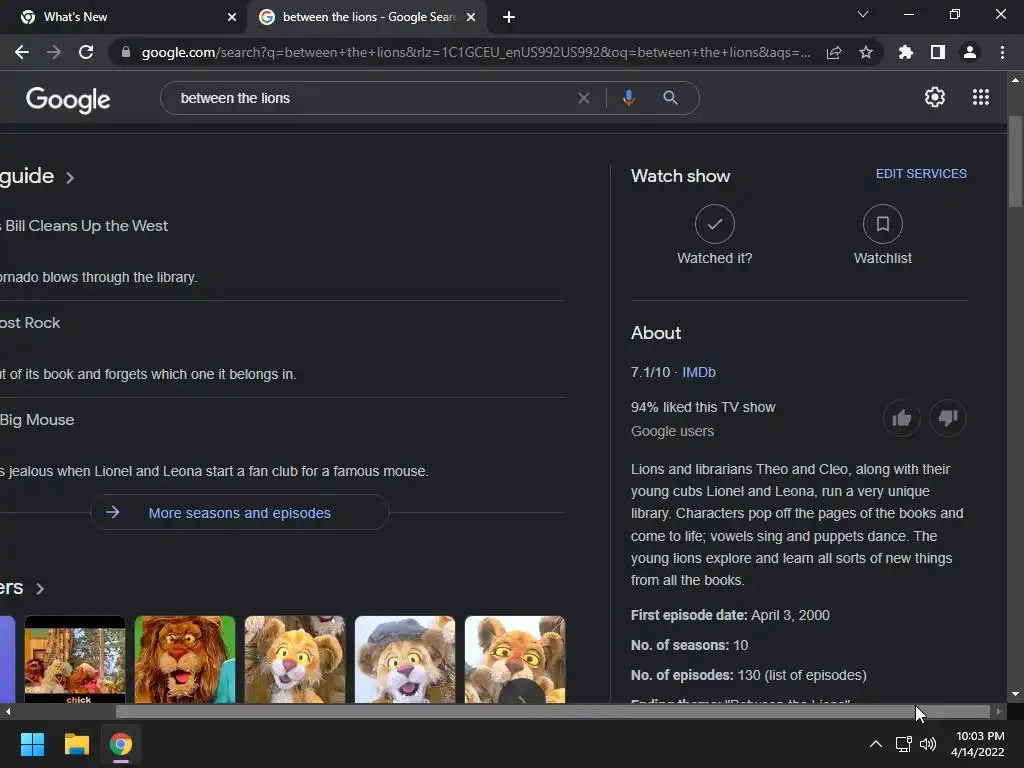Reload the current page
1024x768 pixels.
(x=86, y=52)
